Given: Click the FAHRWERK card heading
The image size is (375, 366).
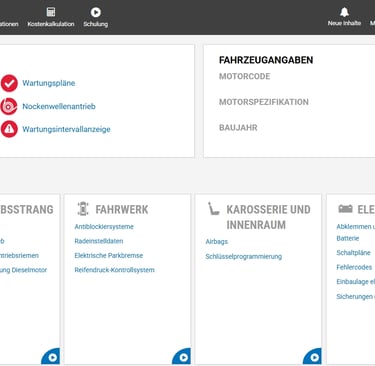Looking at the screenshot, I should click(122, 210).
